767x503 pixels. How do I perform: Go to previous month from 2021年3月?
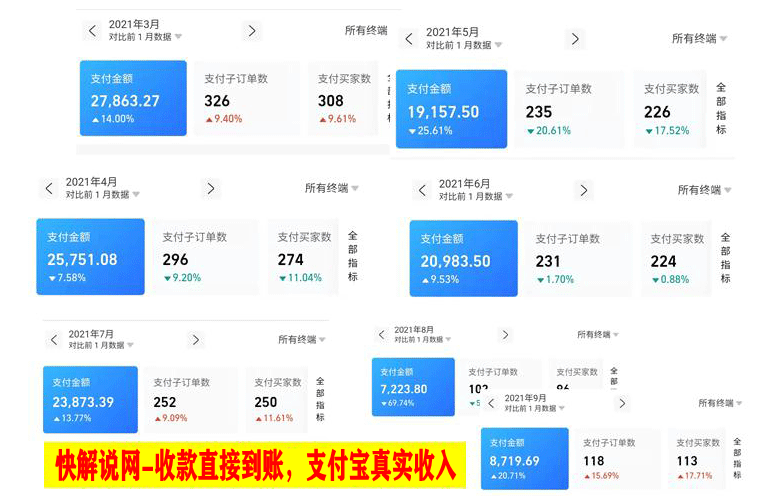93,31
